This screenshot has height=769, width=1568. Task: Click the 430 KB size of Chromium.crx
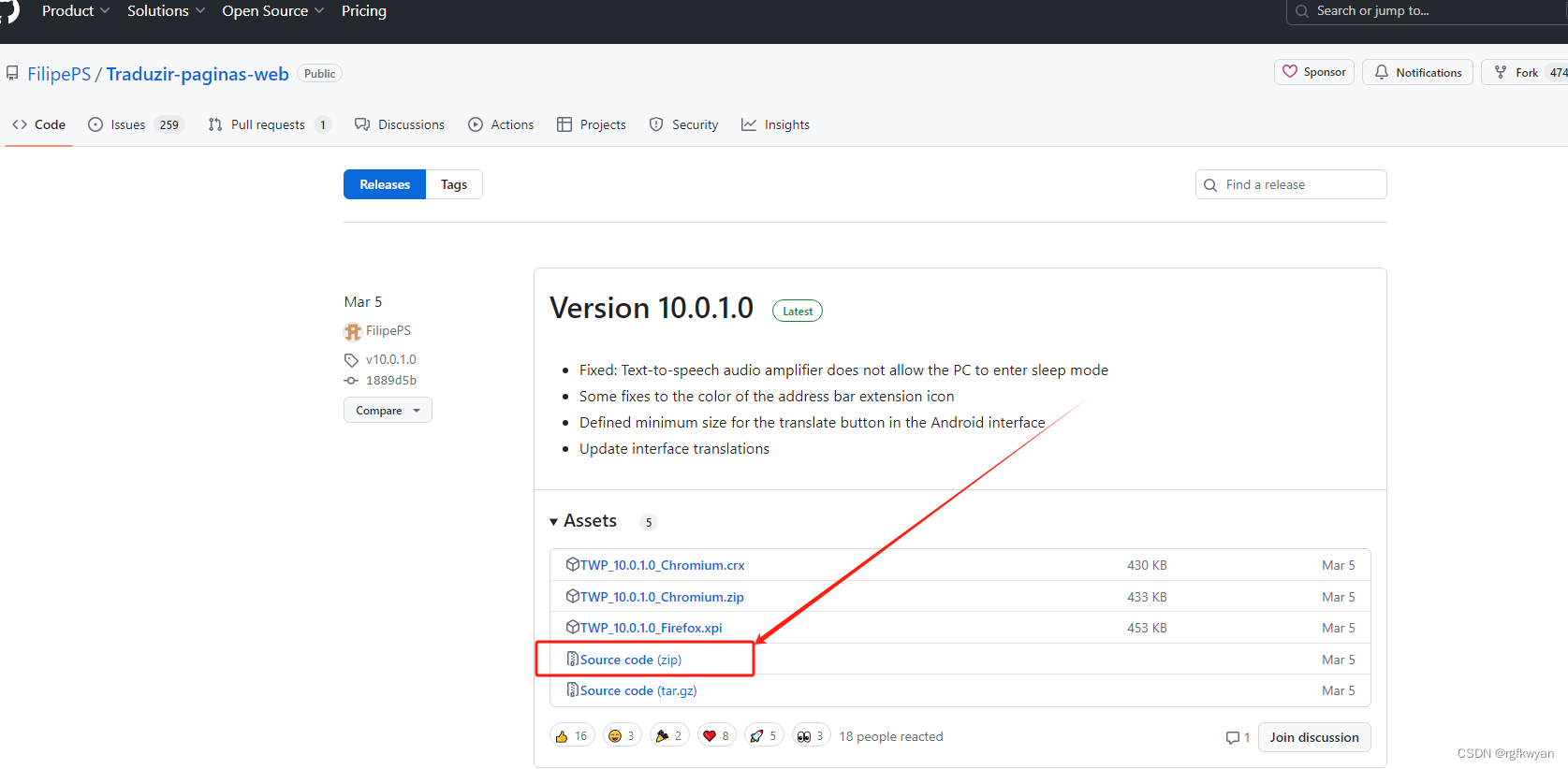point(1147,565)
